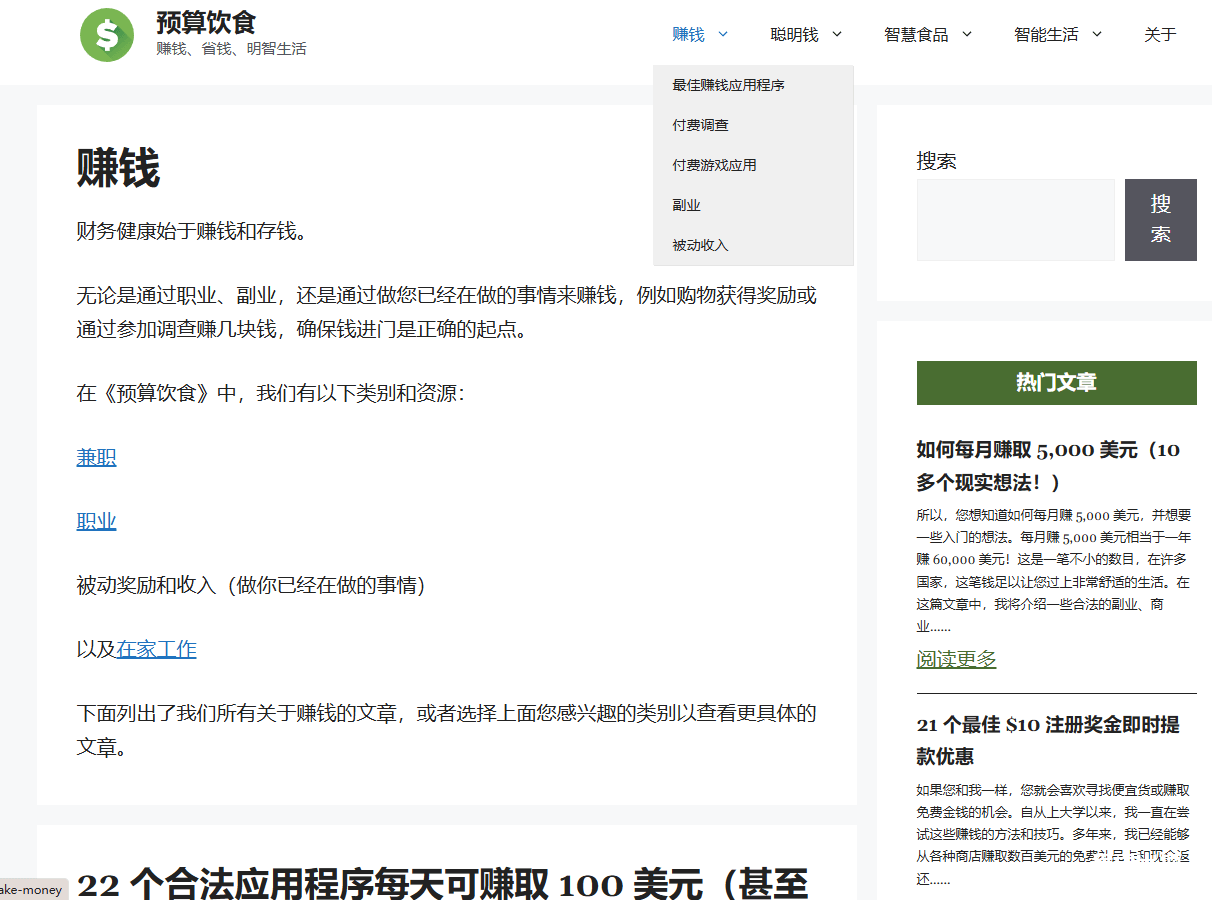Go to the 关于 page
The height and width of the screenshot is (900, 1212).
(x=1160, y=35)
